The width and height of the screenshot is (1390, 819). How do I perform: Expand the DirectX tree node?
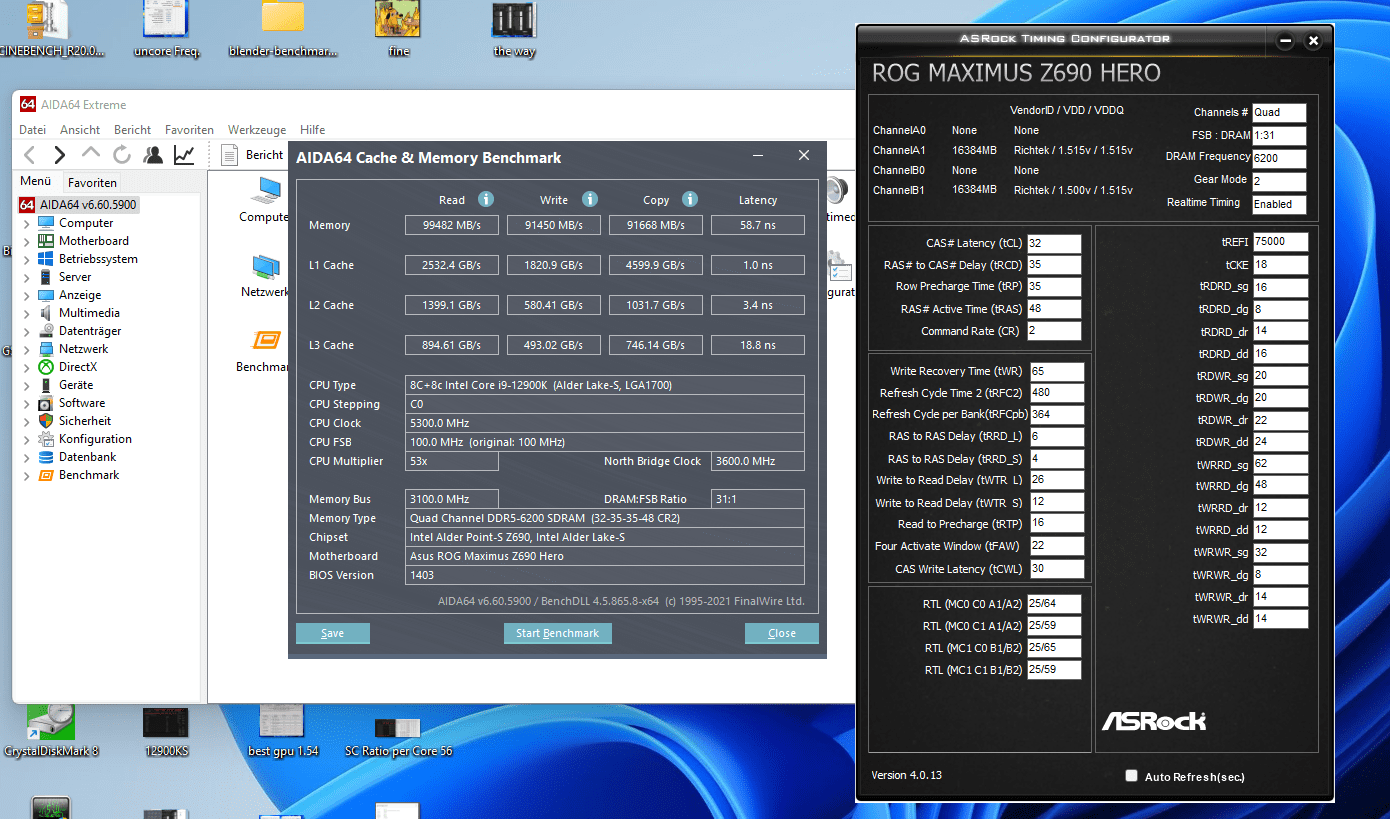point(27,368)
